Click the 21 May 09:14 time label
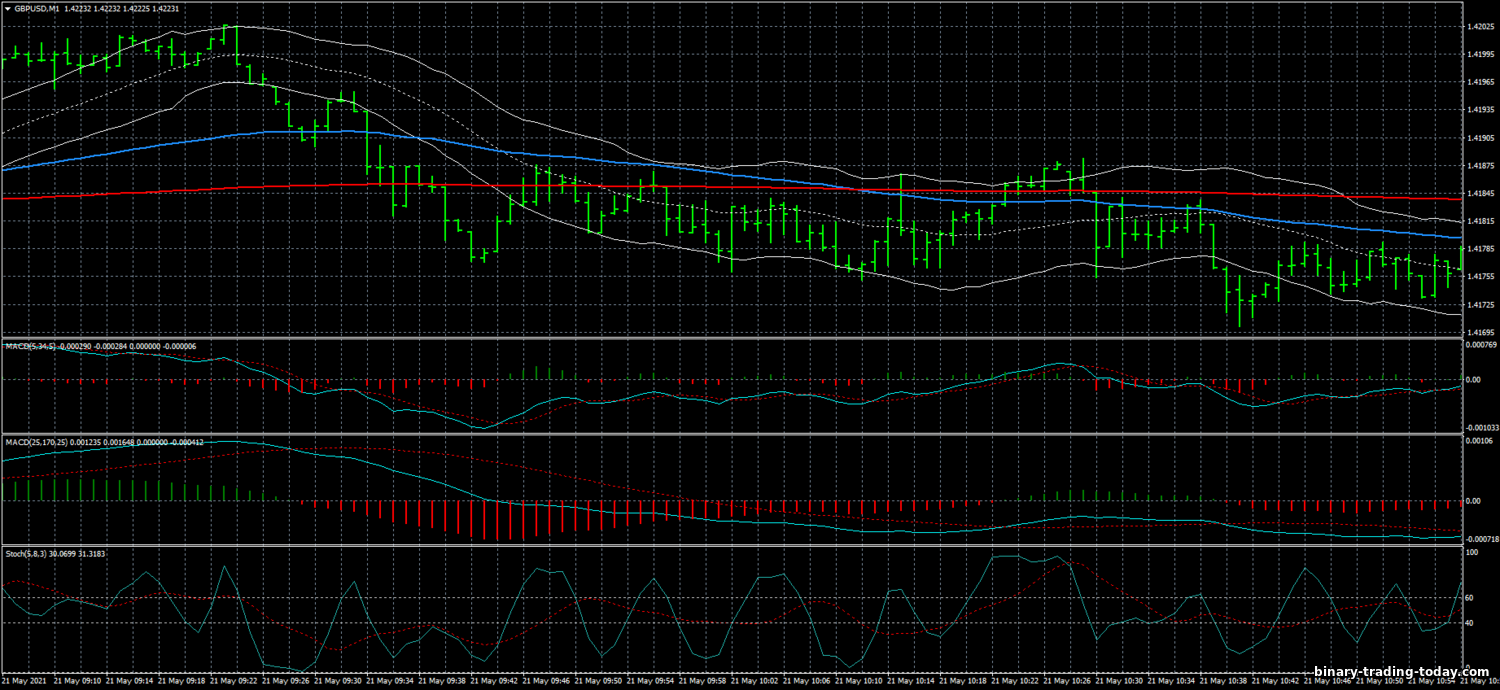The width and height of the screenshot is (1500, 690). pyautogui.click(x=130, y=679)
